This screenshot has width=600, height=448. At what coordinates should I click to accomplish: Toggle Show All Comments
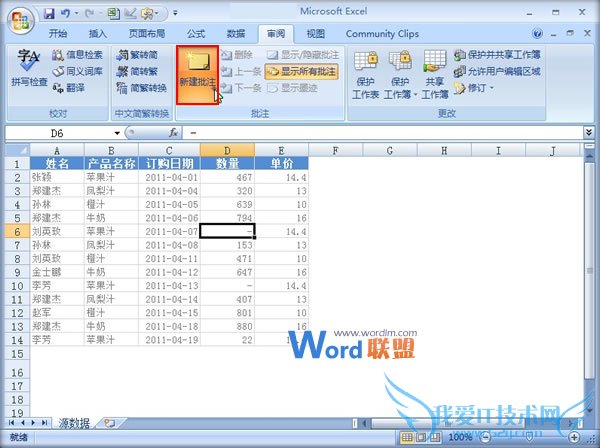point(302,71)
